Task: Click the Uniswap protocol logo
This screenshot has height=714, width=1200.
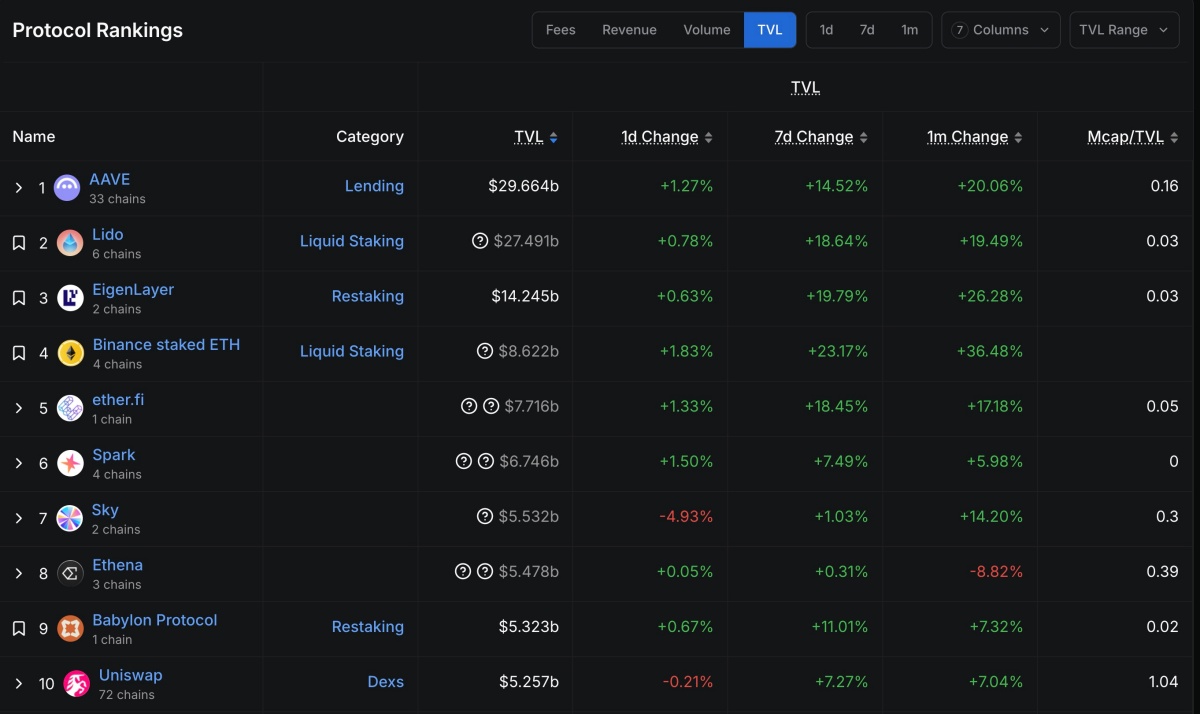Action: click(76, 683)
